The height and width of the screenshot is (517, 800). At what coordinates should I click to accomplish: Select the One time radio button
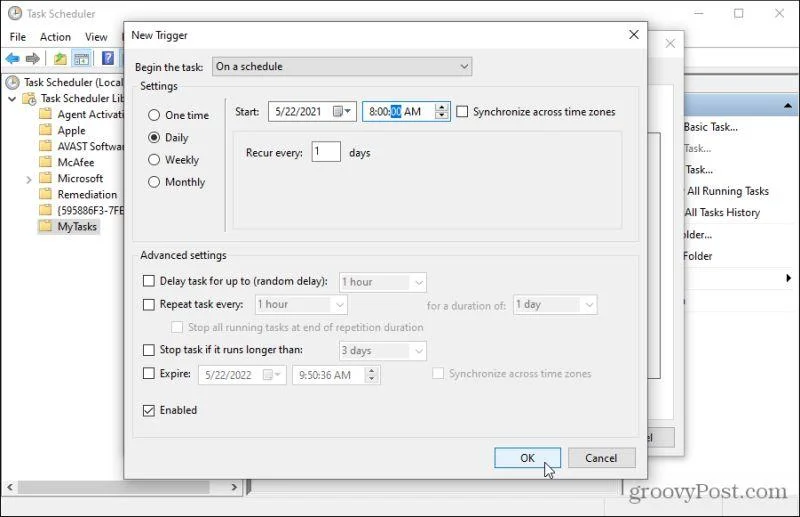[x=154, y=115]
